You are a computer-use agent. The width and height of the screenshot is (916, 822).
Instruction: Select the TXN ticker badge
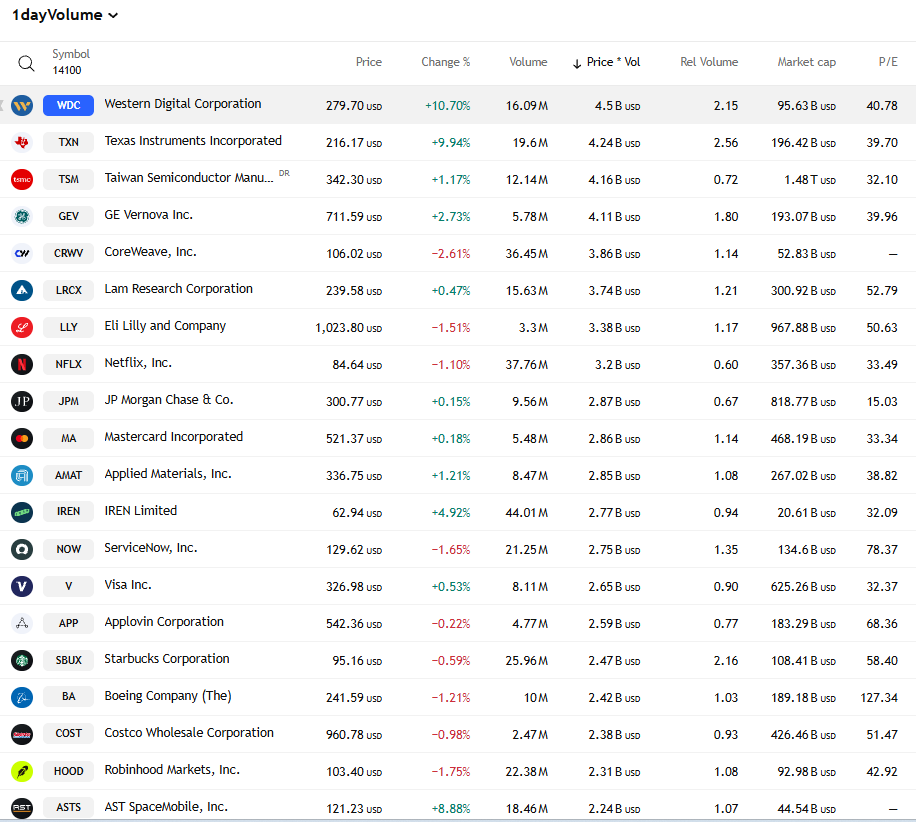[68, 142]
